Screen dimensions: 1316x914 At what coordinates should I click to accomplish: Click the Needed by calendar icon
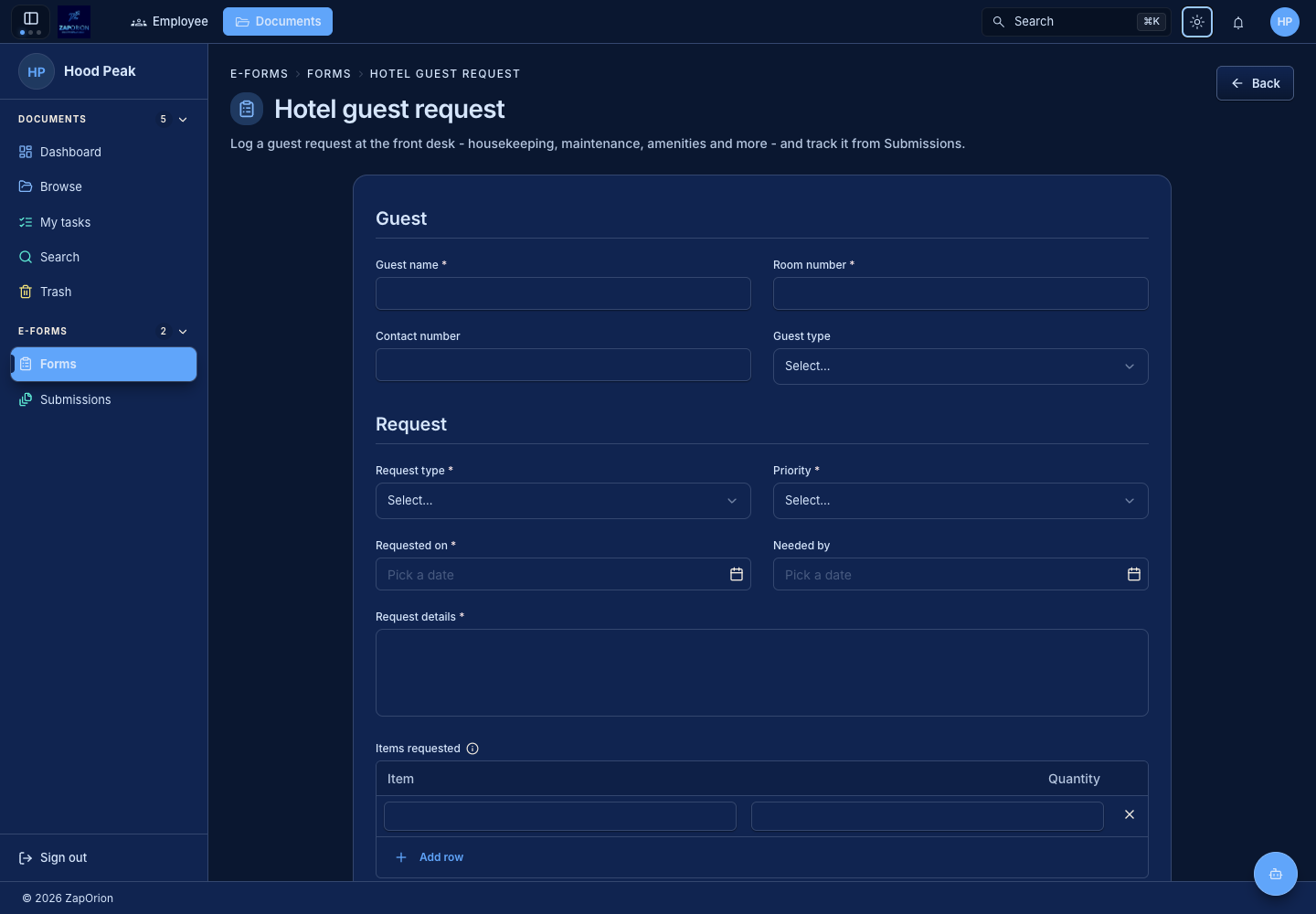click(1134, 574)
